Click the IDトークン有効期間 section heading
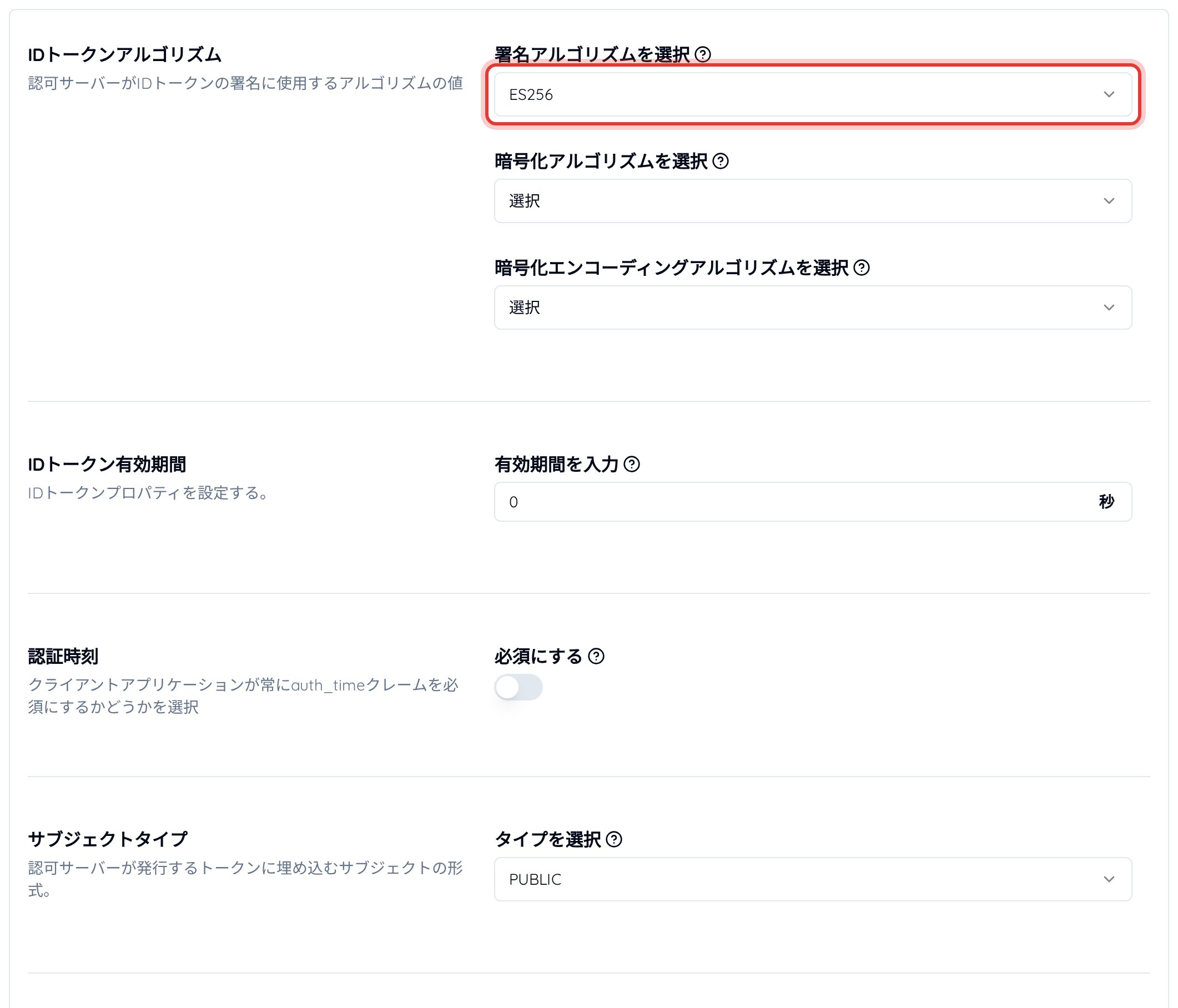This screenshot has width=1178, height=1008. tap(107, 465)
